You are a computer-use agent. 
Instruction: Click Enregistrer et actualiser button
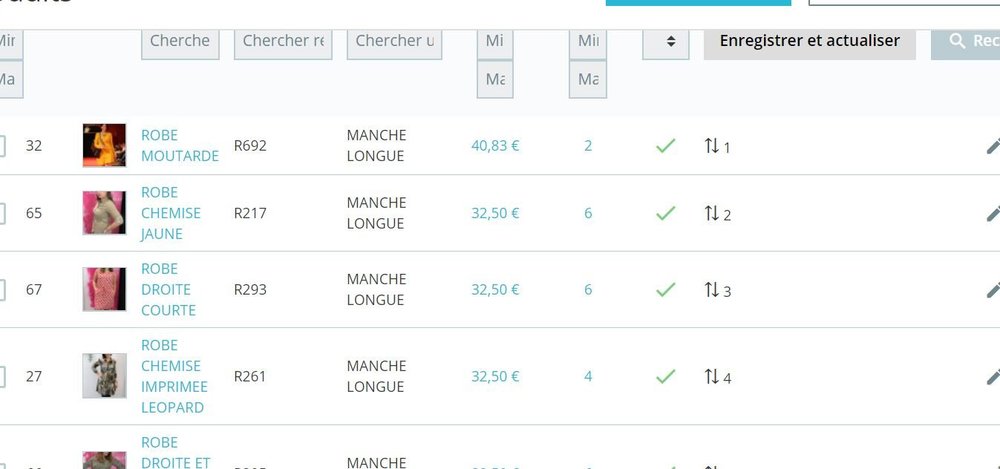810,42
